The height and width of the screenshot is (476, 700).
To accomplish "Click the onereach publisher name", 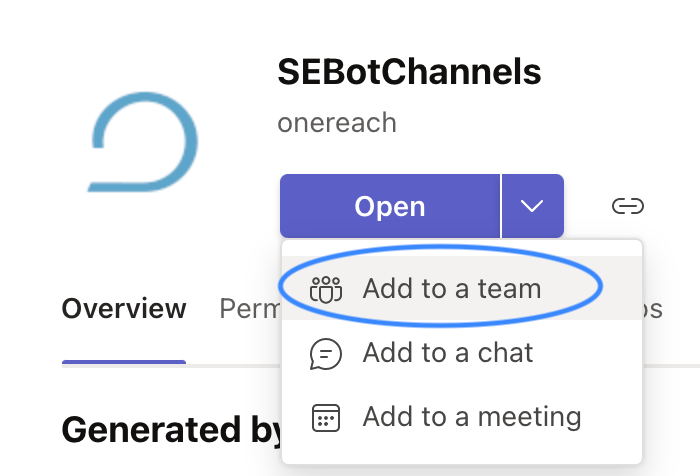I will click(x=337, y=123).
